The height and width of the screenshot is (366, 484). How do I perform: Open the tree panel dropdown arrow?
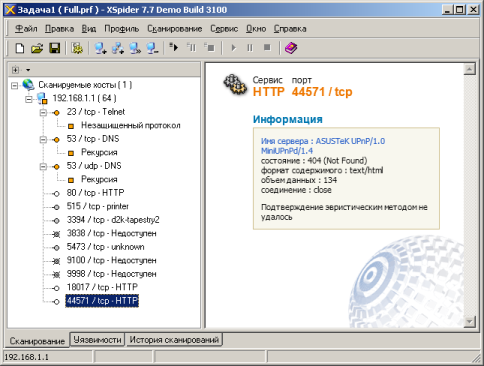(x=28, y=70)
